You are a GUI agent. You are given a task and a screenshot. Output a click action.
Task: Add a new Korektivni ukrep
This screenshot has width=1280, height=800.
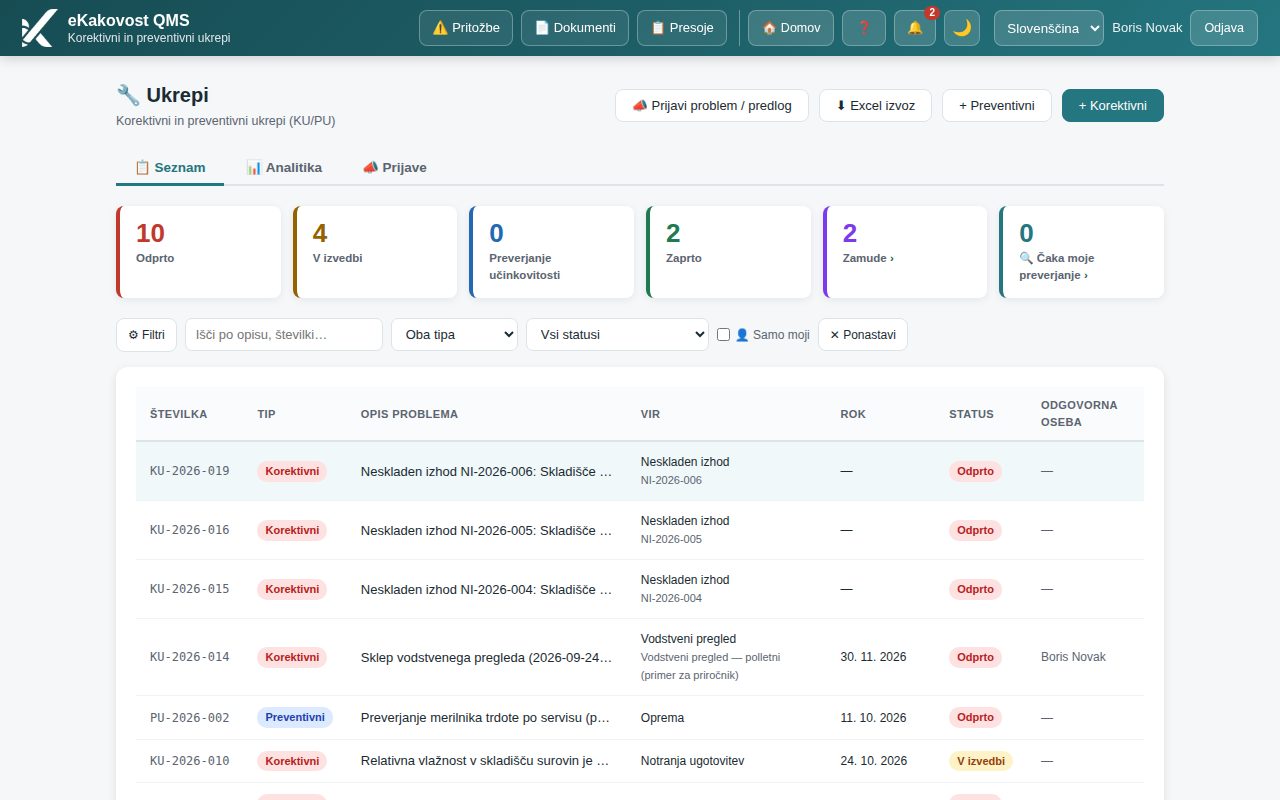pyautogui.click(x=1113, y=106)
